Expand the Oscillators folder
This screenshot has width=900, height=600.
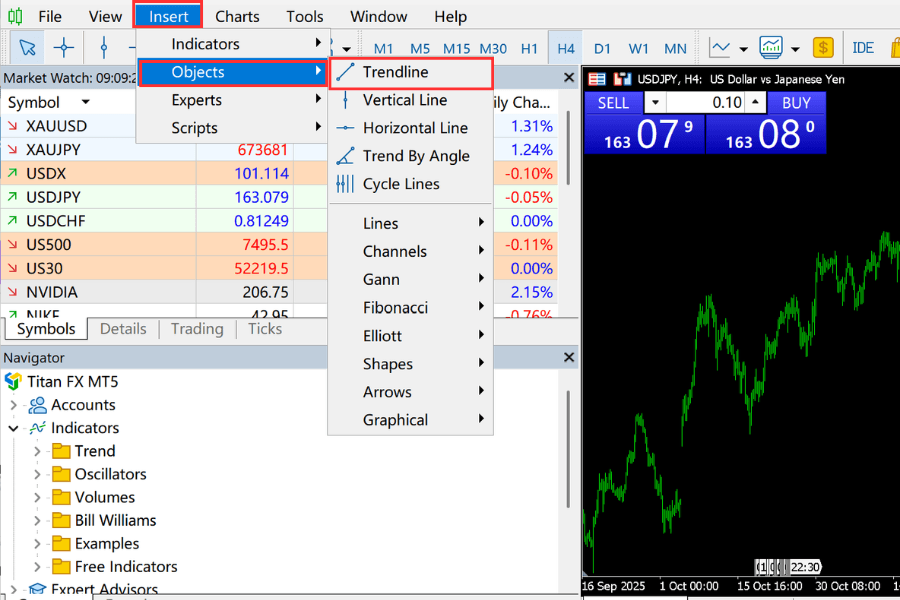pyautogui.click(x=37, y=474)
